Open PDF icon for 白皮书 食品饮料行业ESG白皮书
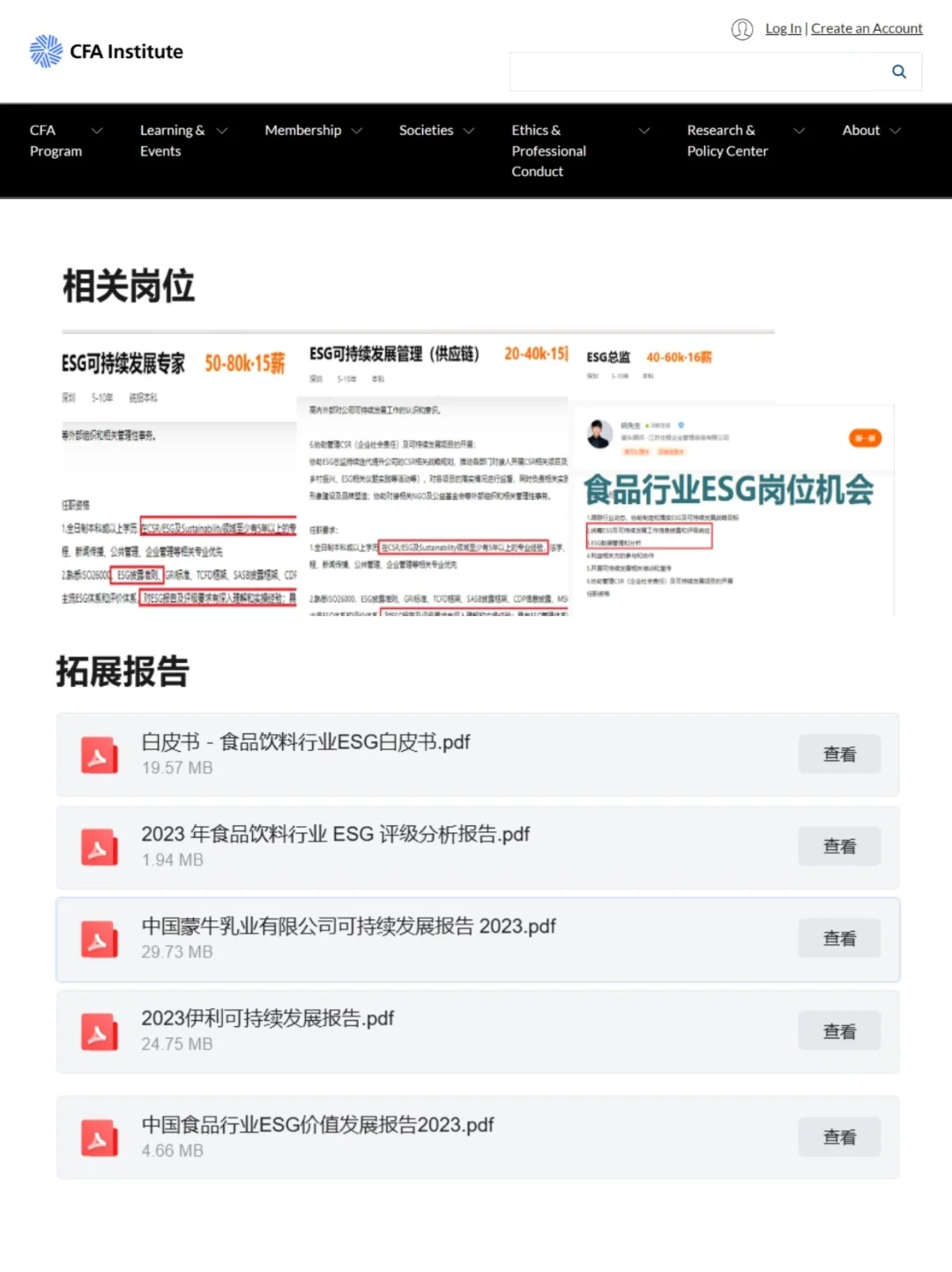This screenshot has width=952, height=1272. tap(99, 755)
